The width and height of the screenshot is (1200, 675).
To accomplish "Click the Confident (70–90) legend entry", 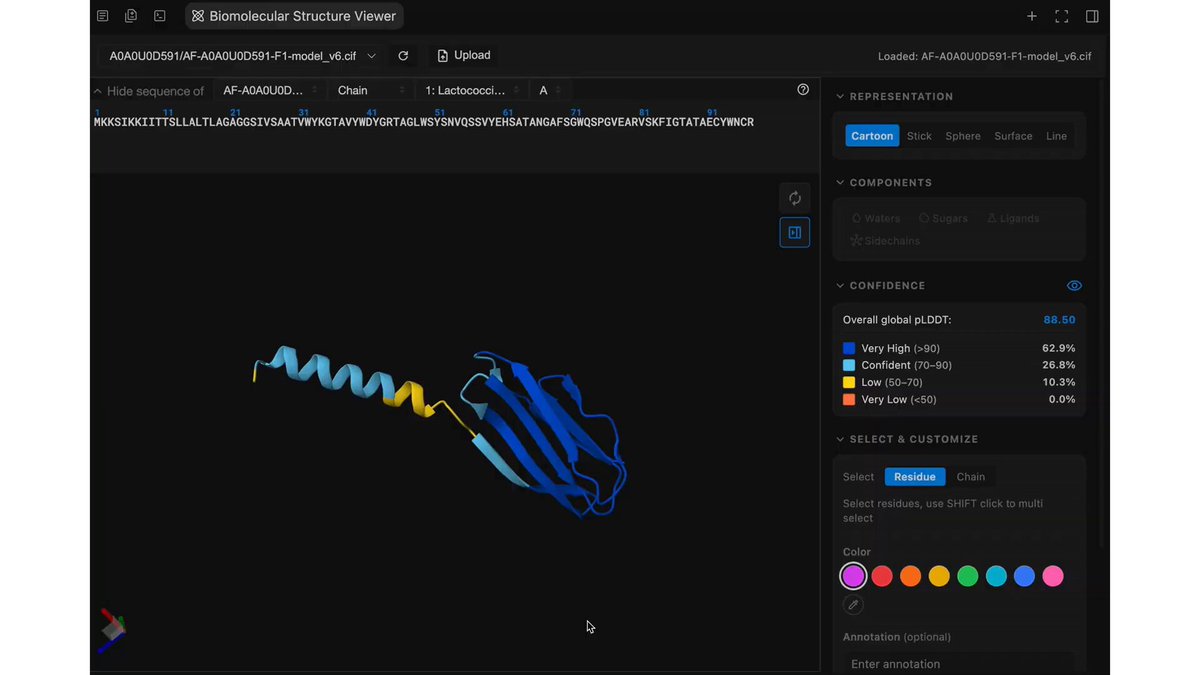I will tap(959, 366).
